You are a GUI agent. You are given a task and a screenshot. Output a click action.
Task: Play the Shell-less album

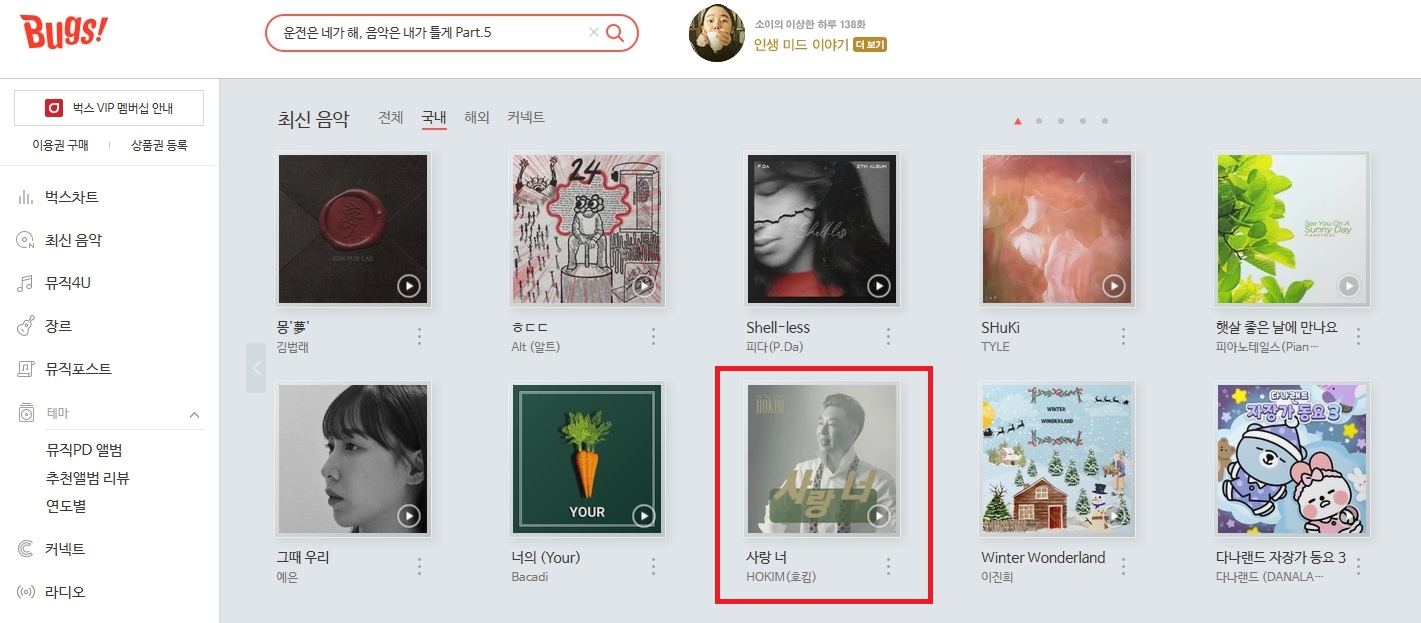click(x=878, y=286)
